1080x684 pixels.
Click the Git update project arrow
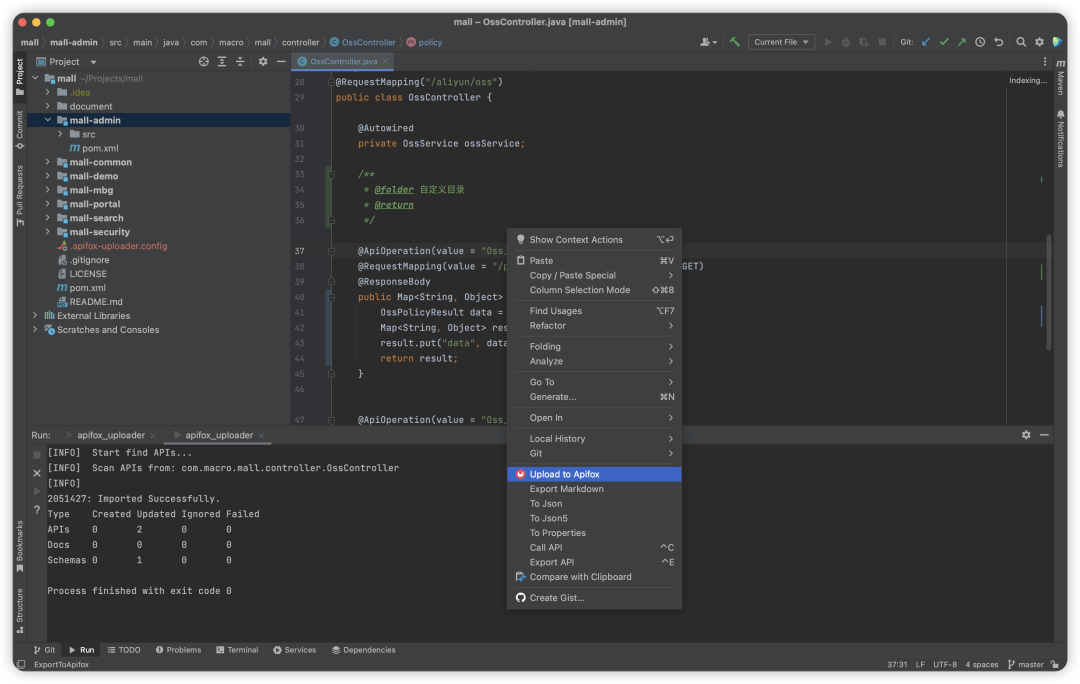coord(926,42)
